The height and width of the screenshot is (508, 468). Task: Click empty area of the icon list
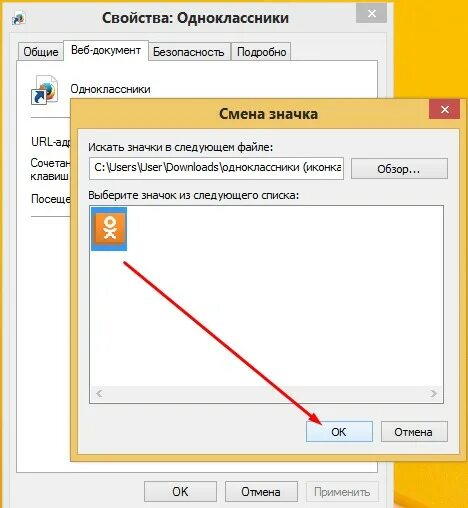tap(283, 300)
